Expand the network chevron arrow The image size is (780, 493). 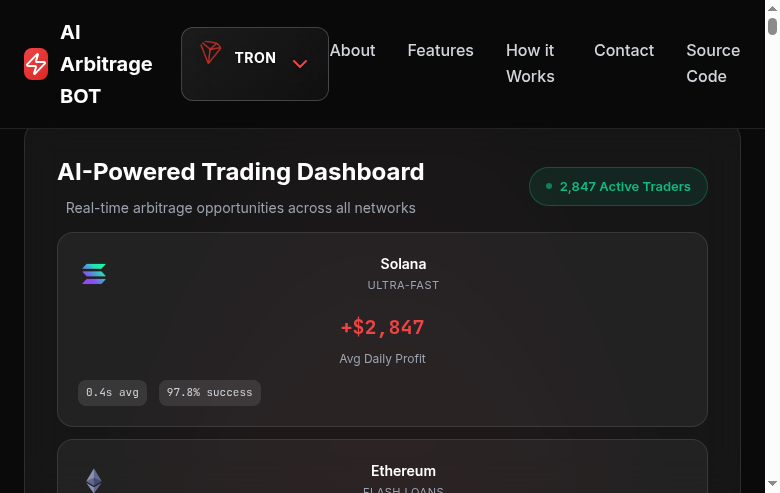tap(299, 64)
